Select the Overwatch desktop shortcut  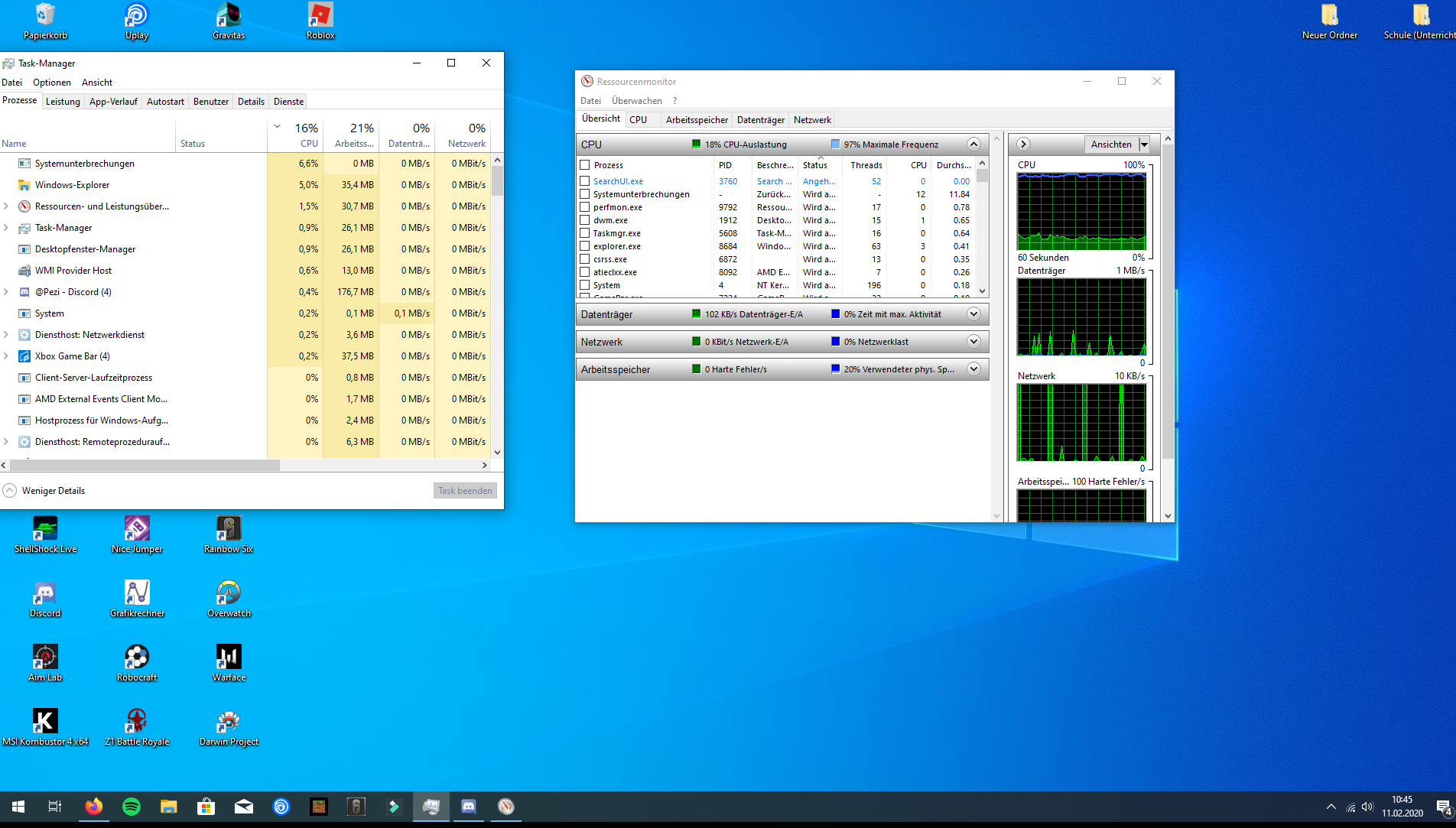click(229, 599)
